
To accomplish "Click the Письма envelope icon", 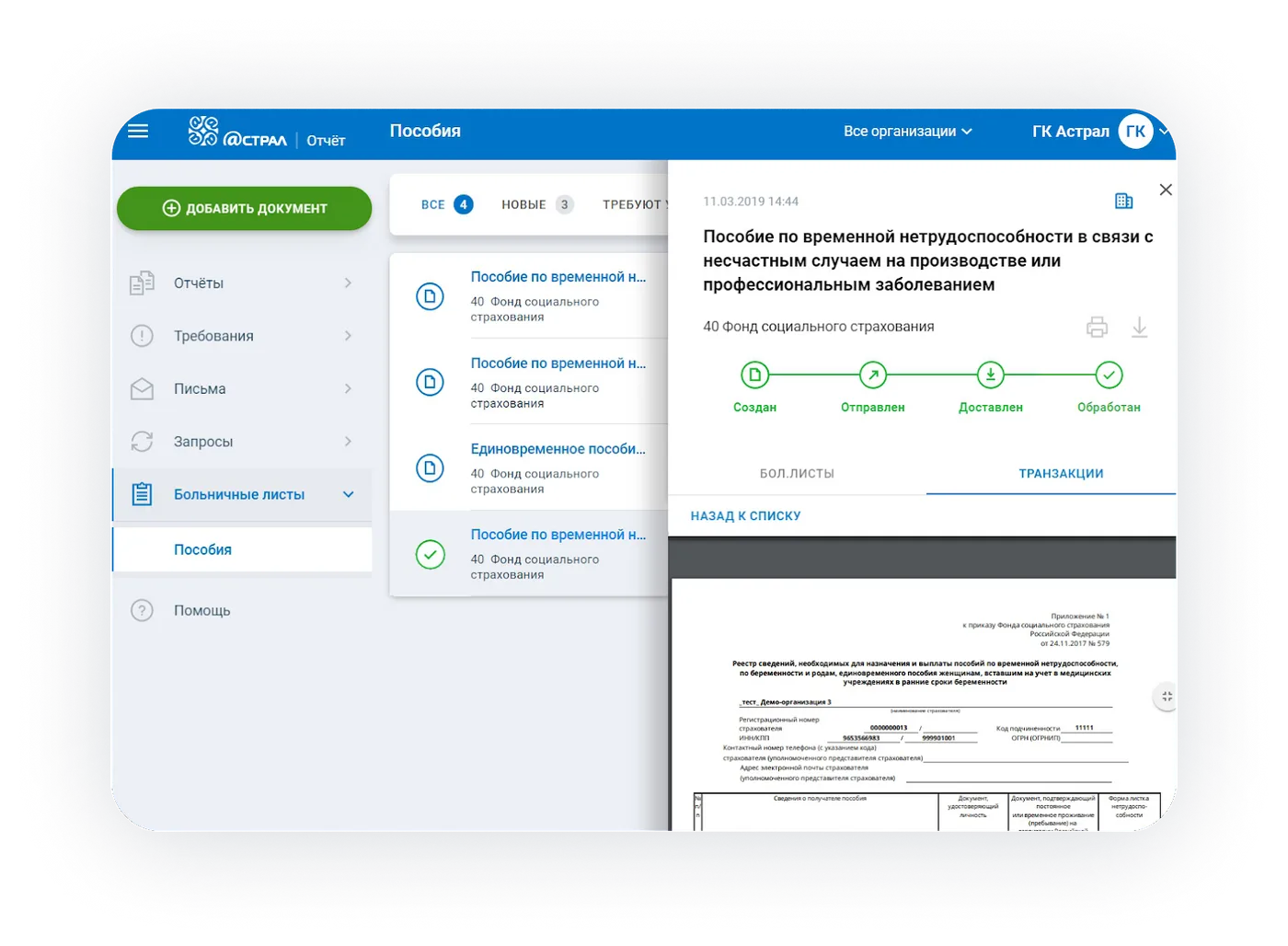I will (x=142, y=389).
